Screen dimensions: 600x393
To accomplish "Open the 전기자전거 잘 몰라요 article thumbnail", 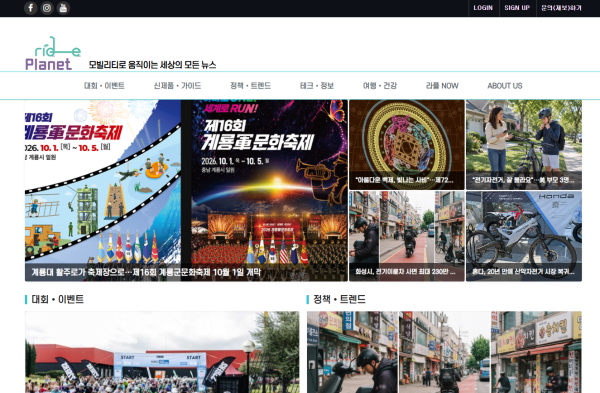I will coord(524,145).
